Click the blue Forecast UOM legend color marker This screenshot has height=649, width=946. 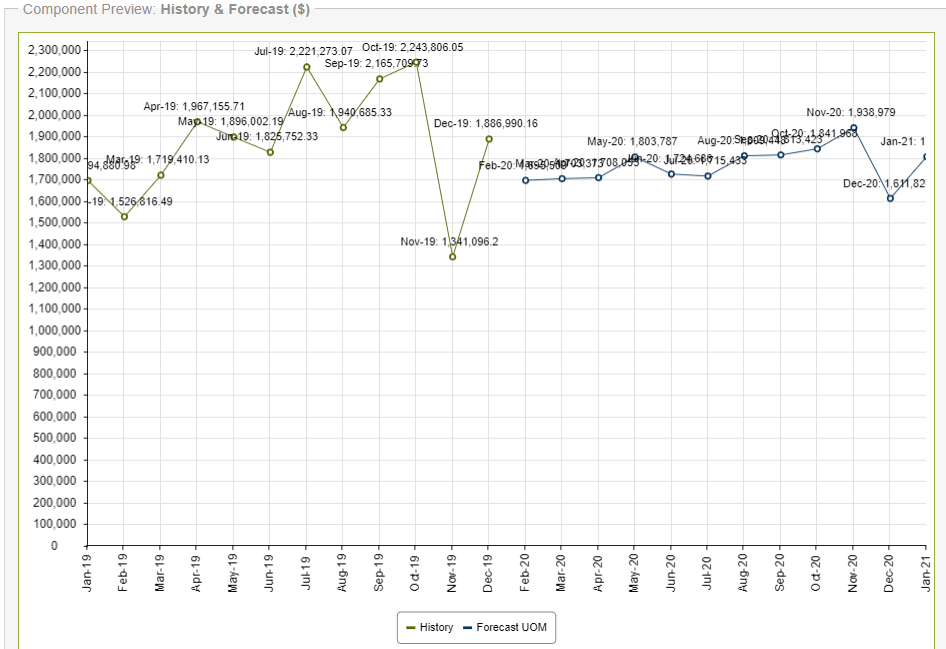tap(468, 628)
